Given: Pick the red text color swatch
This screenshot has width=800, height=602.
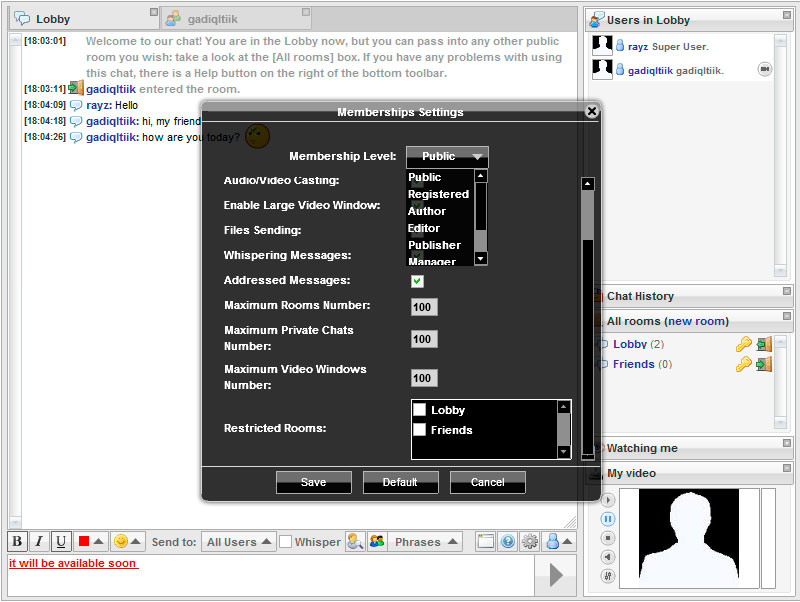Looking at the screenshot, I should click(x=84, y=541).
